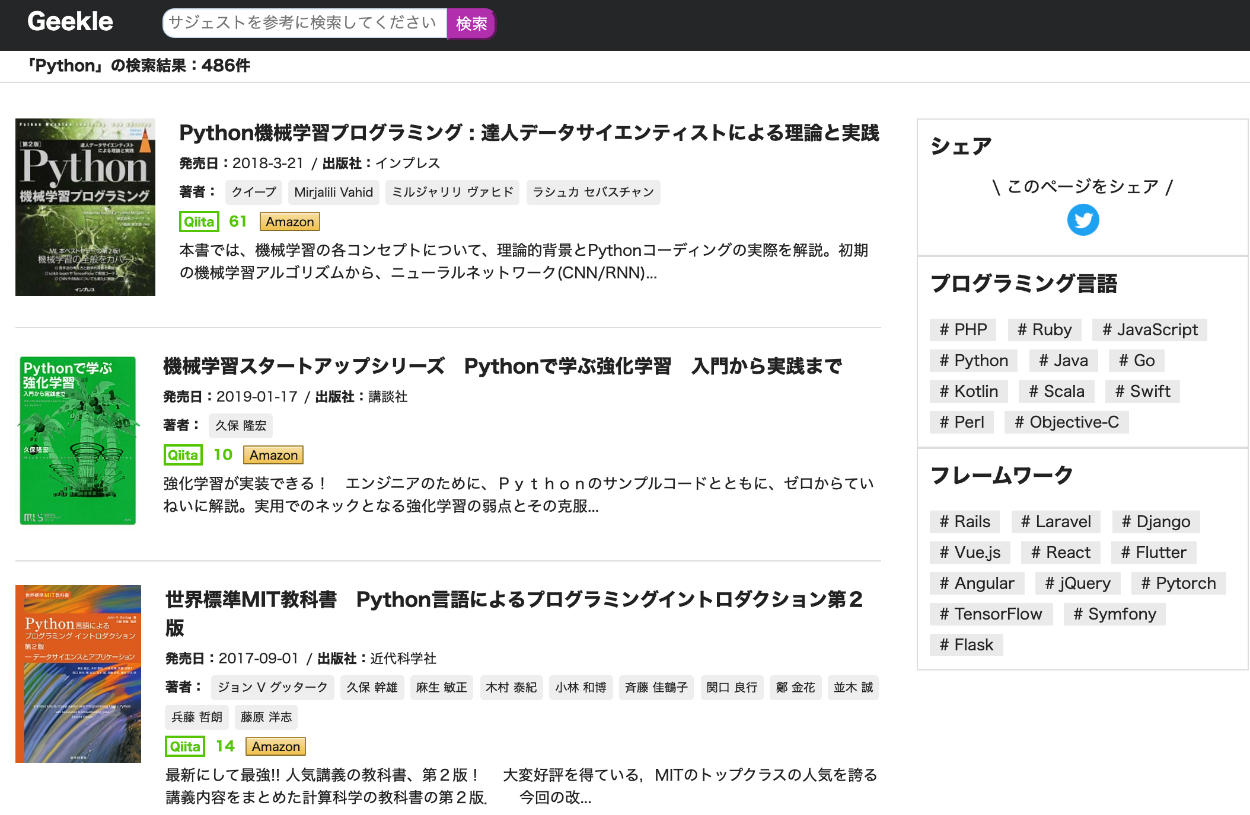This screenshot has height=815, width=1250.
Task: Open Amazon badge for MIT textbook
Action: 275,747
